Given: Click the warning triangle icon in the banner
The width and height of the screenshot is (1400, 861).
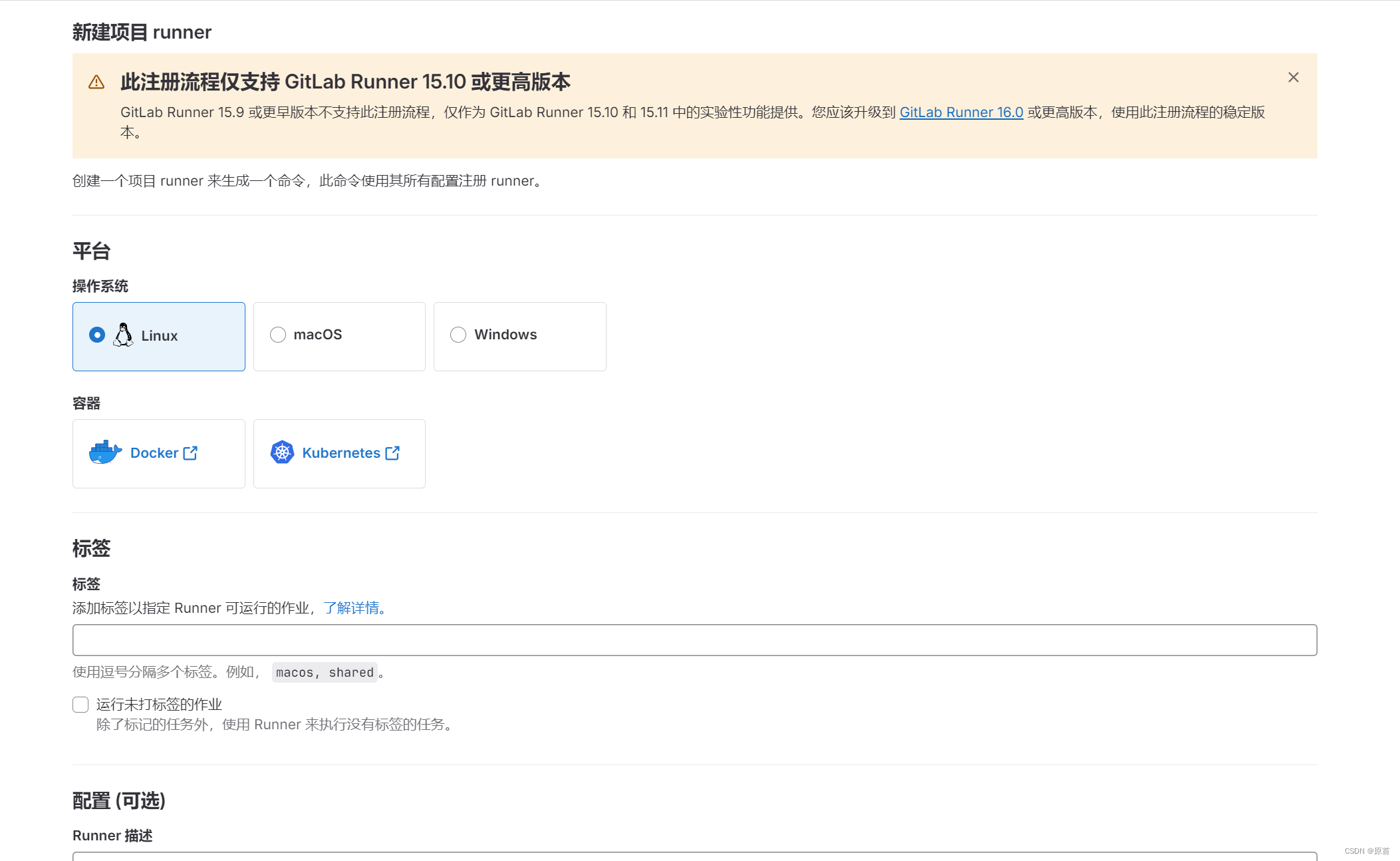Looking at the screenshot, I should [96, 82].
